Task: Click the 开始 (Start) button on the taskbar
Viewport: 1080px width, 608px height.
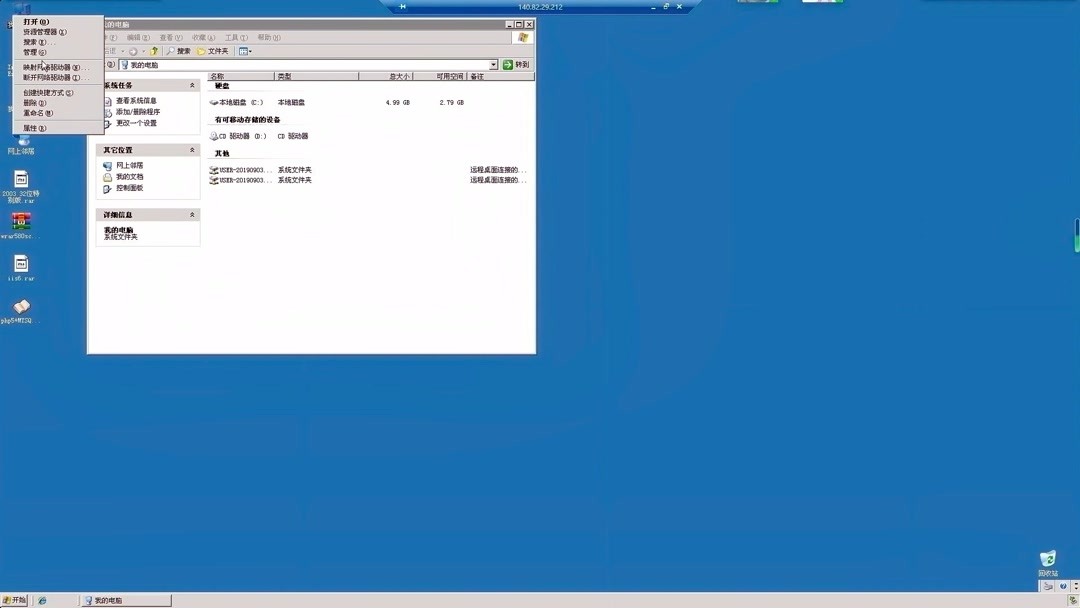Action: (x=14, y=600)
